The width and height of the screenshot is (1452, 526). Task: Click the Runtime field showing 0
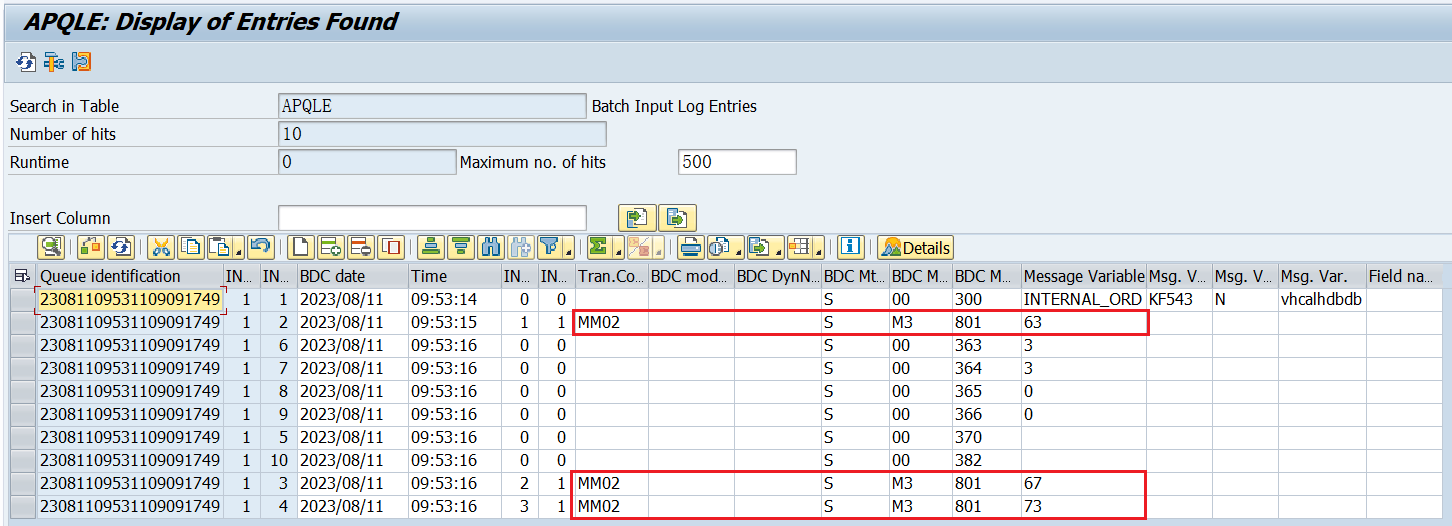tap(367, 162)
